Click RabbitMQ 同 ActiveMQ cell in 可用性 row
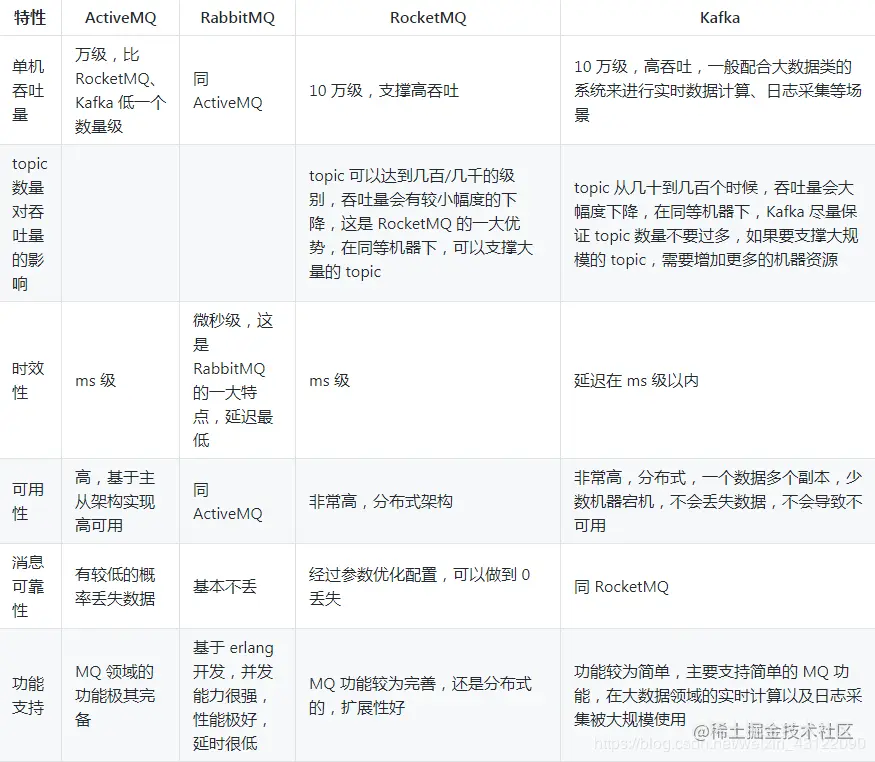This screenshot has height=762, width=875. [237, 501]
